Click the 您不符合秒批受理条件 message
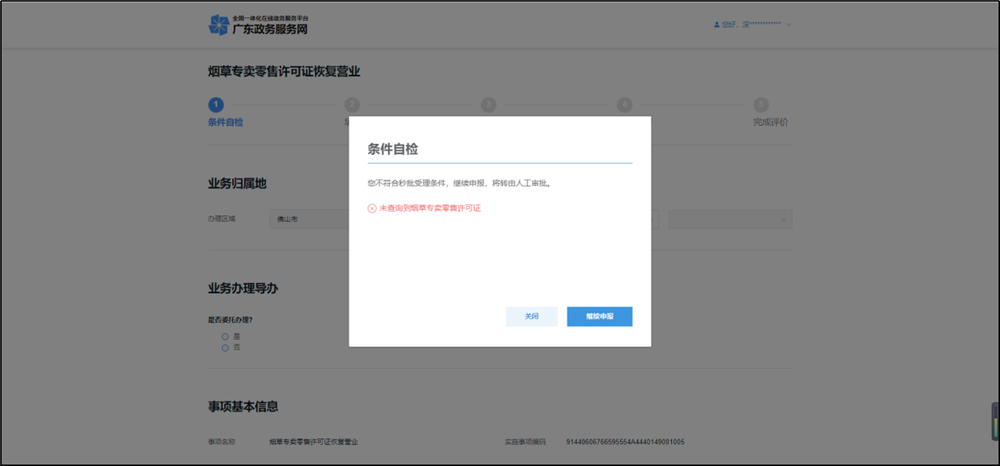The height and width of the screenshot is (466, 1000). pos(459,183)
